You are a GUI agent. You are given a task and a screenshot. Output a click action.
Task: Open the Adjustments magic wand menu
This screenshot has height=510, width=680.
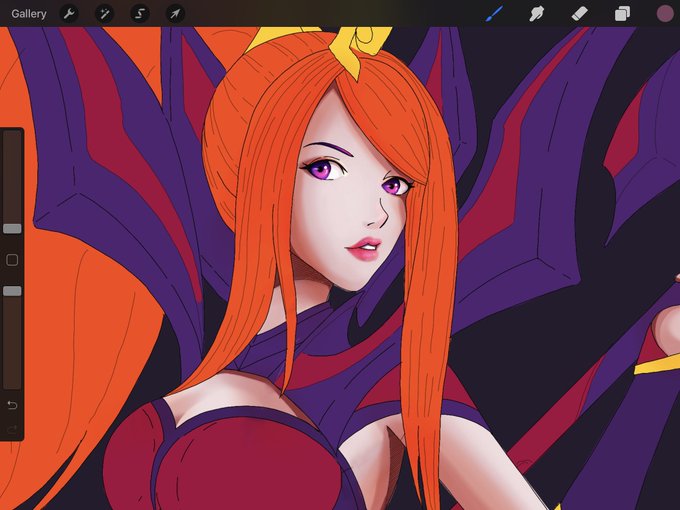(105, 14)
